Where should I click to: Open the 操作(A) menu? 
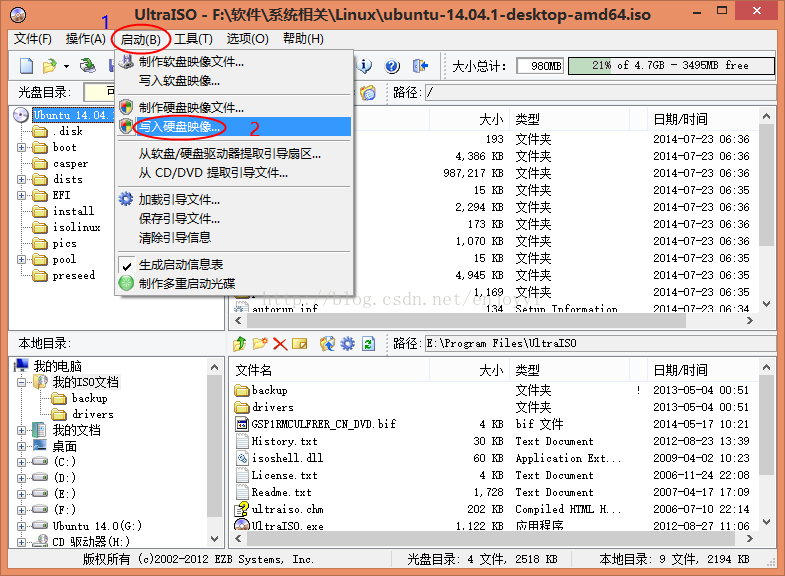point(86,39)
